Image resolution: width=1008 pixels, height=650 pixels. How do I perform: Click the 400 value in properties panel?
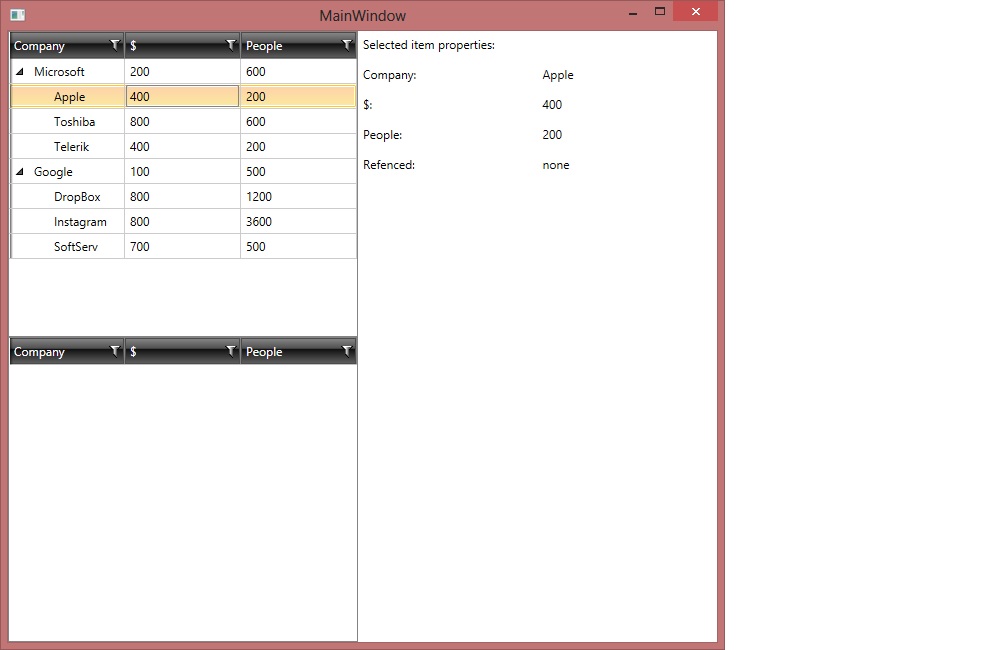pyautogui.click(x=552, y=105)
